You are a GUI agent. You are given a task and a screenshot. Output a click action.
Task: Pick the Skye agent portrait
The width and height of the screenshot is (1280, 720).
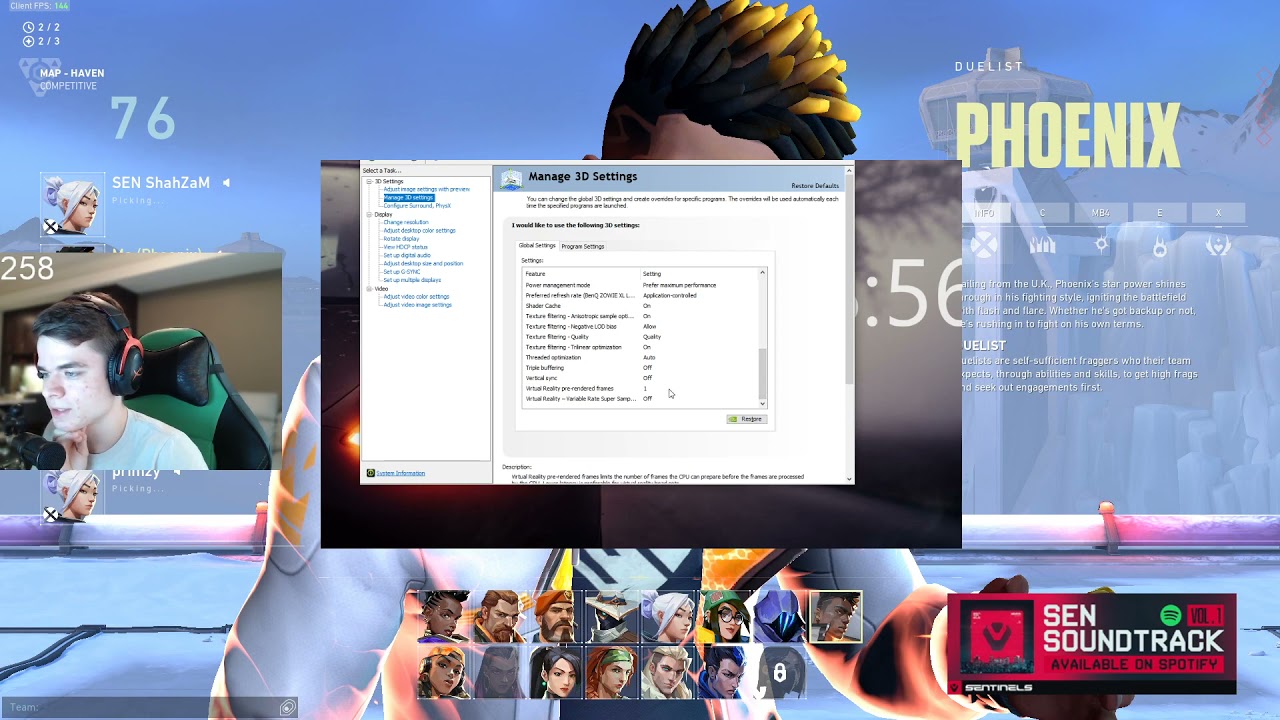click(610, 672)
